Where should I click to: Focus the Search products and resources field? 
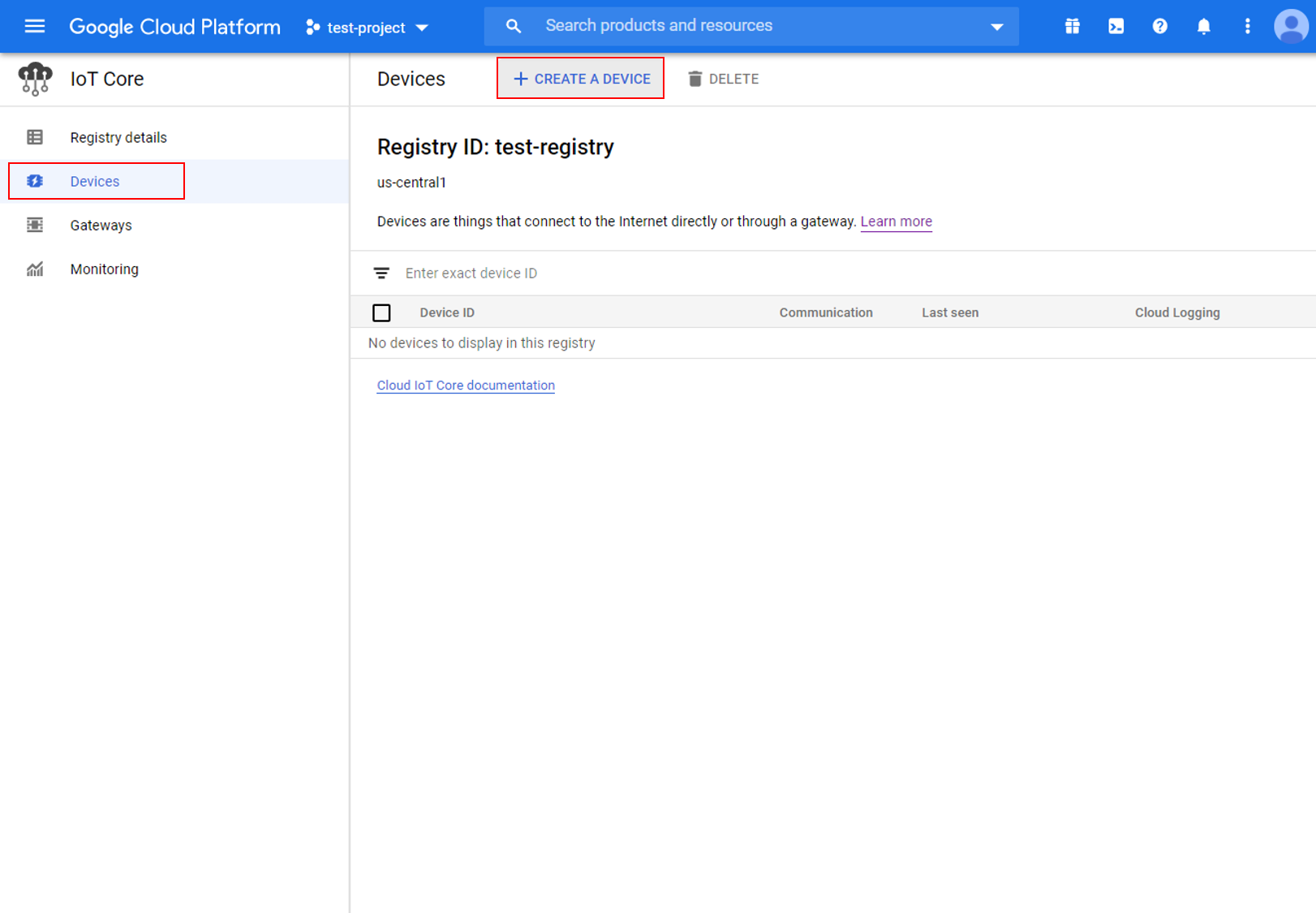(751, 26)
